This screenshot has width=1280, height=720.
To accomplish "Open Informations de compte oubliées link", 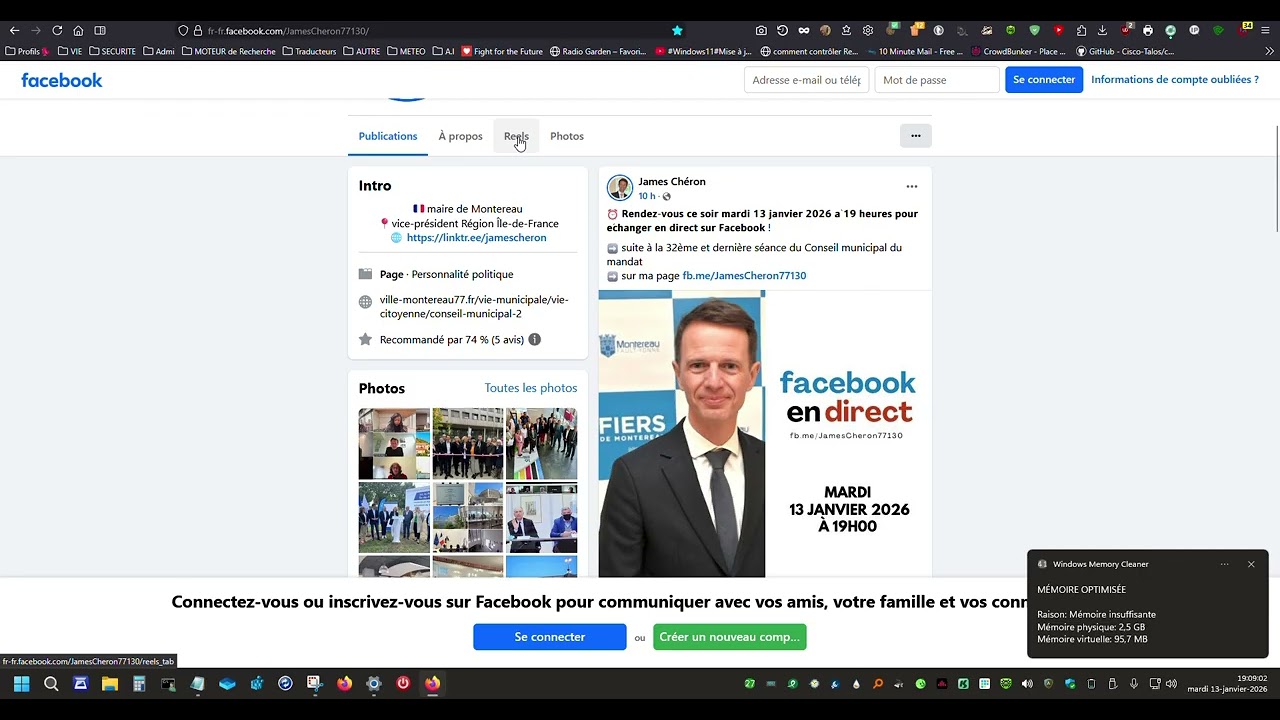I will coord(1175,80).
